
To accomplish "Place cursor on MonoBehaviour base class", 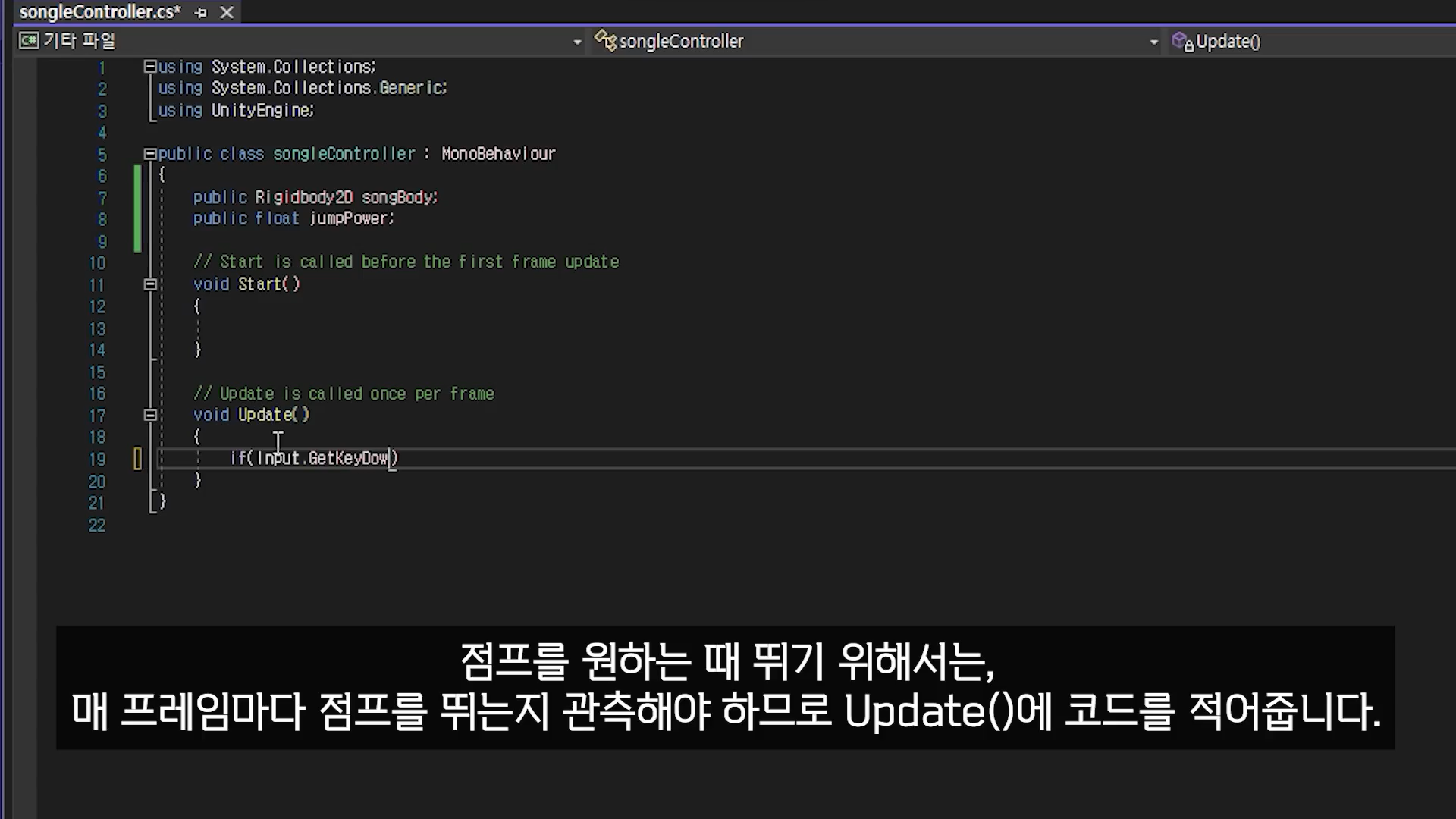I will tap(498, 154).
